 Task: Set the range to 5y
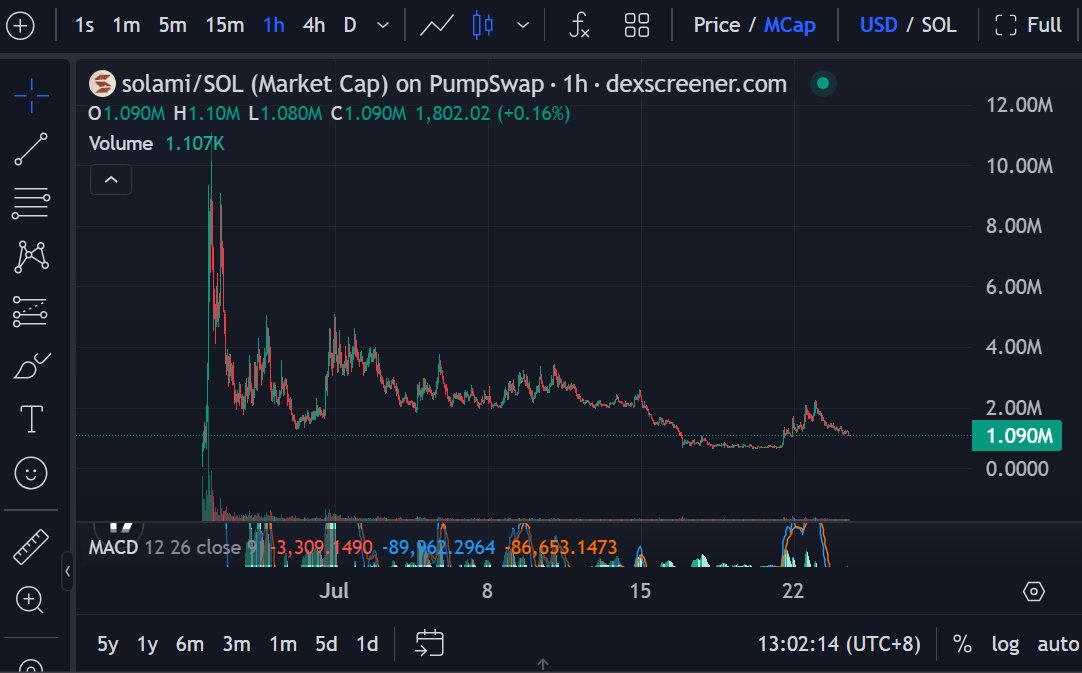pyautogui.click(x=108, y=644)
